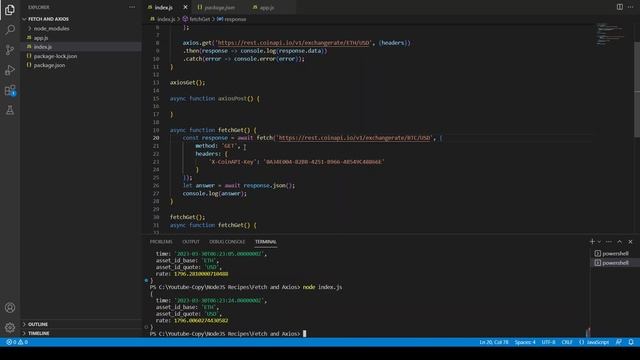640x360 pixels.
Task: Open the Problems panel tab
Action: click(x=161, y=242)
